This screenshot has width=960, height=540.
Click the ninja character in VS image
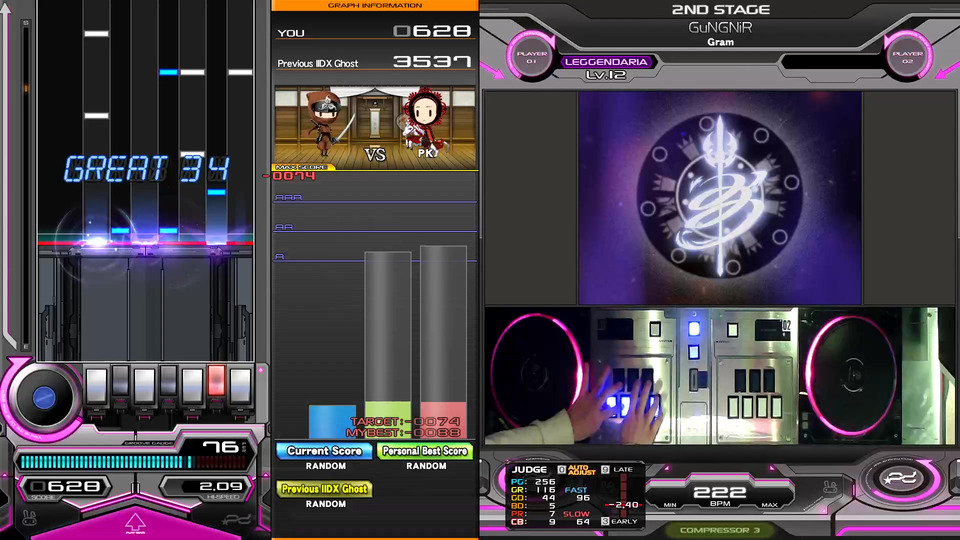[326, 124]
